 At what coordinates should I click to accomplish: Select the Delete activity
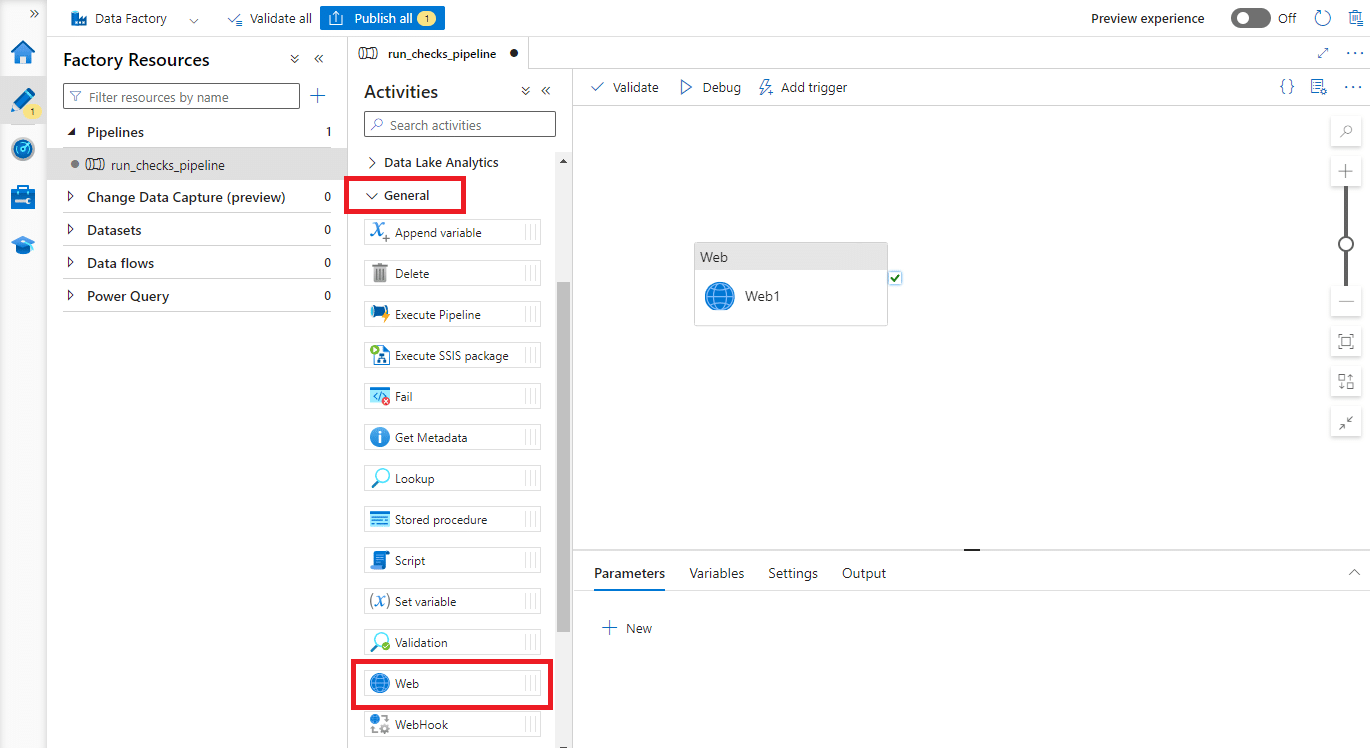(453, 273)
